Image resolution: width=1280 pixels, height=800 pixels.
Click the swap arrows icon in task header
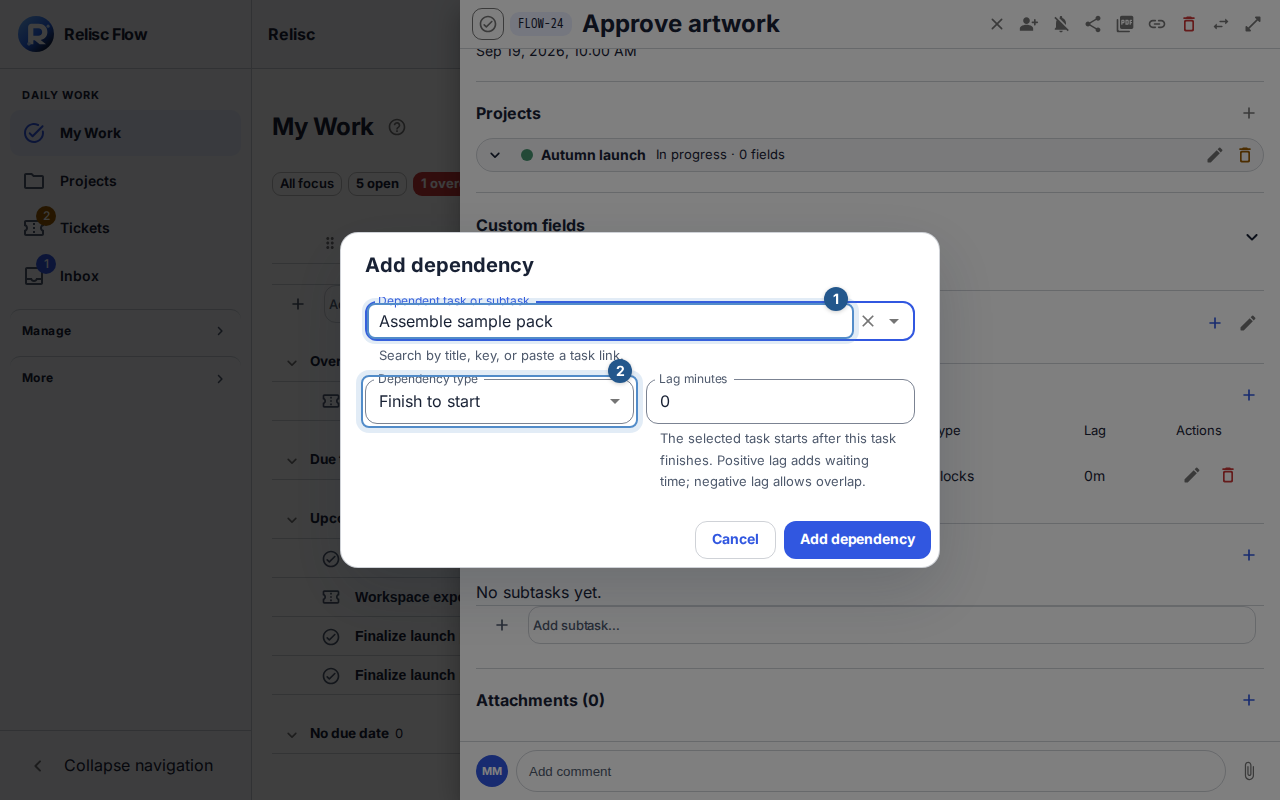click(1221, 24)
